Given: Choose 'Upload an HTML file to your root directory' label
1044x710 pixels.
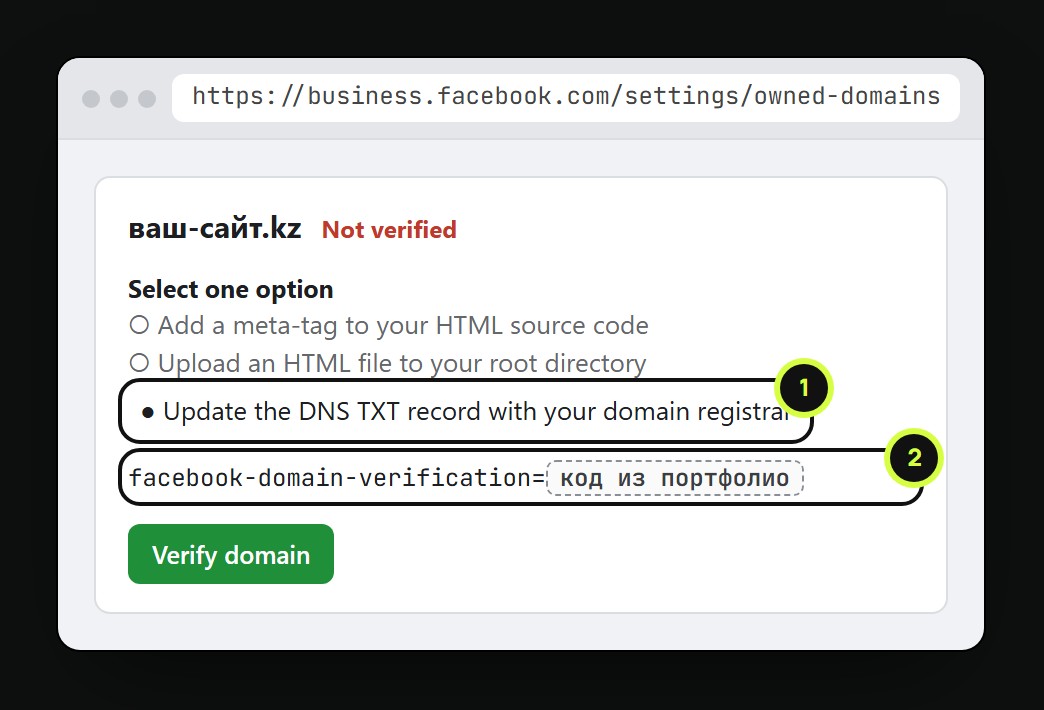Looking at the screenshot, I should coord(402,364).
